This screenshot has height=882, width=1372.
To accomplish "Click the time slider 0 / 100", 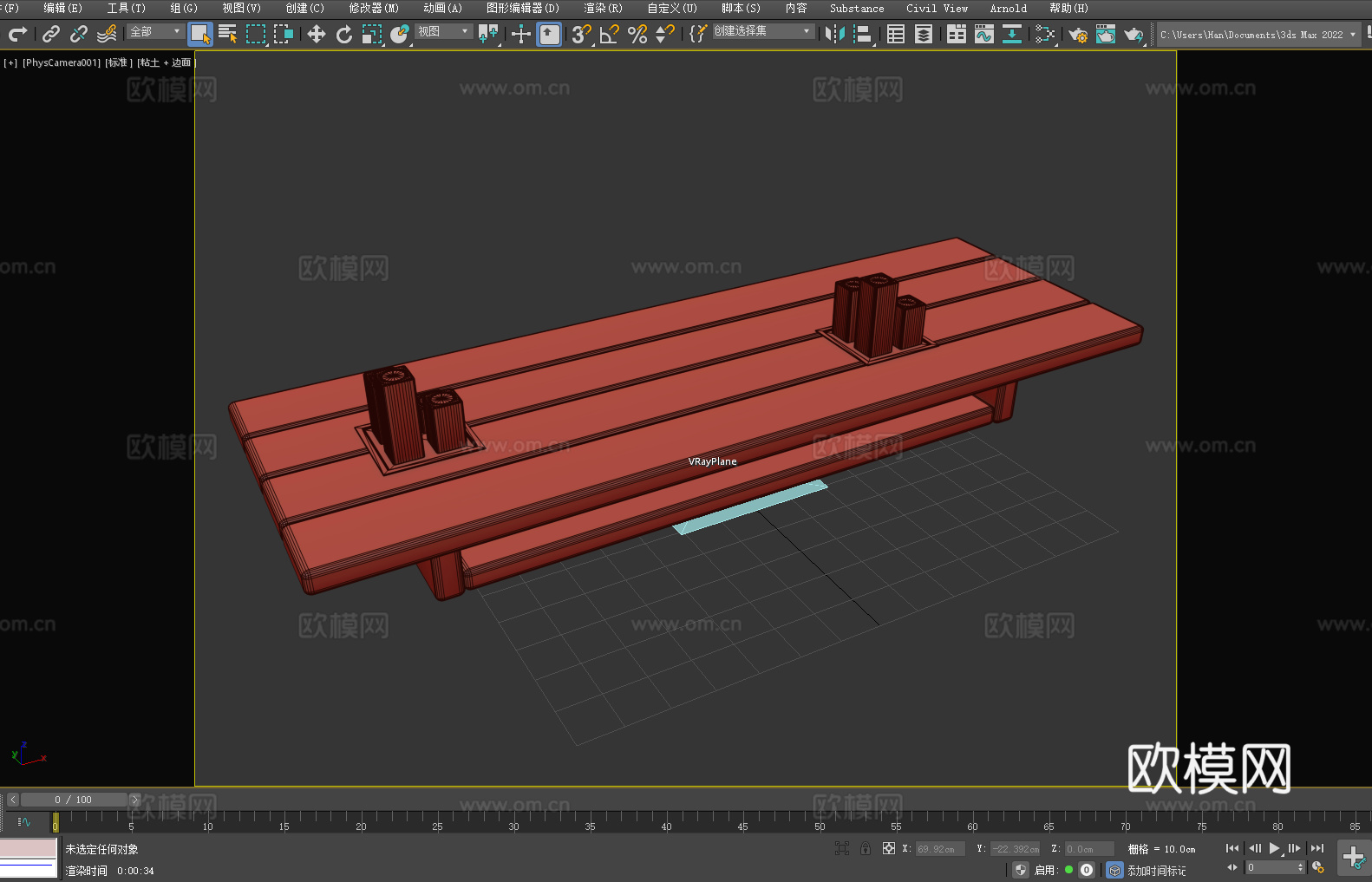I will coord(74,800).
